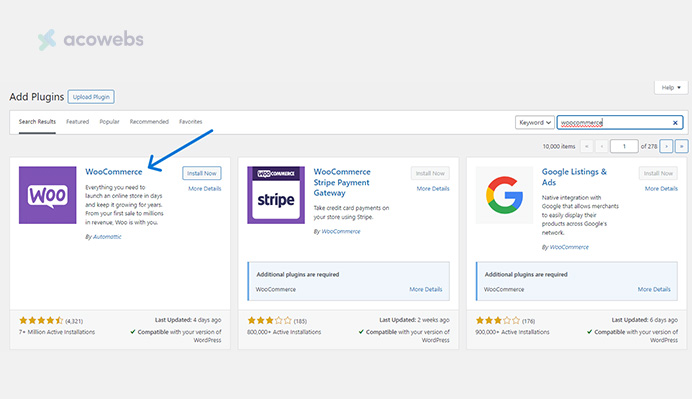Viewport: 692px width, 399px height.
Task: Go to next page of plugin results
Action: 666,146
